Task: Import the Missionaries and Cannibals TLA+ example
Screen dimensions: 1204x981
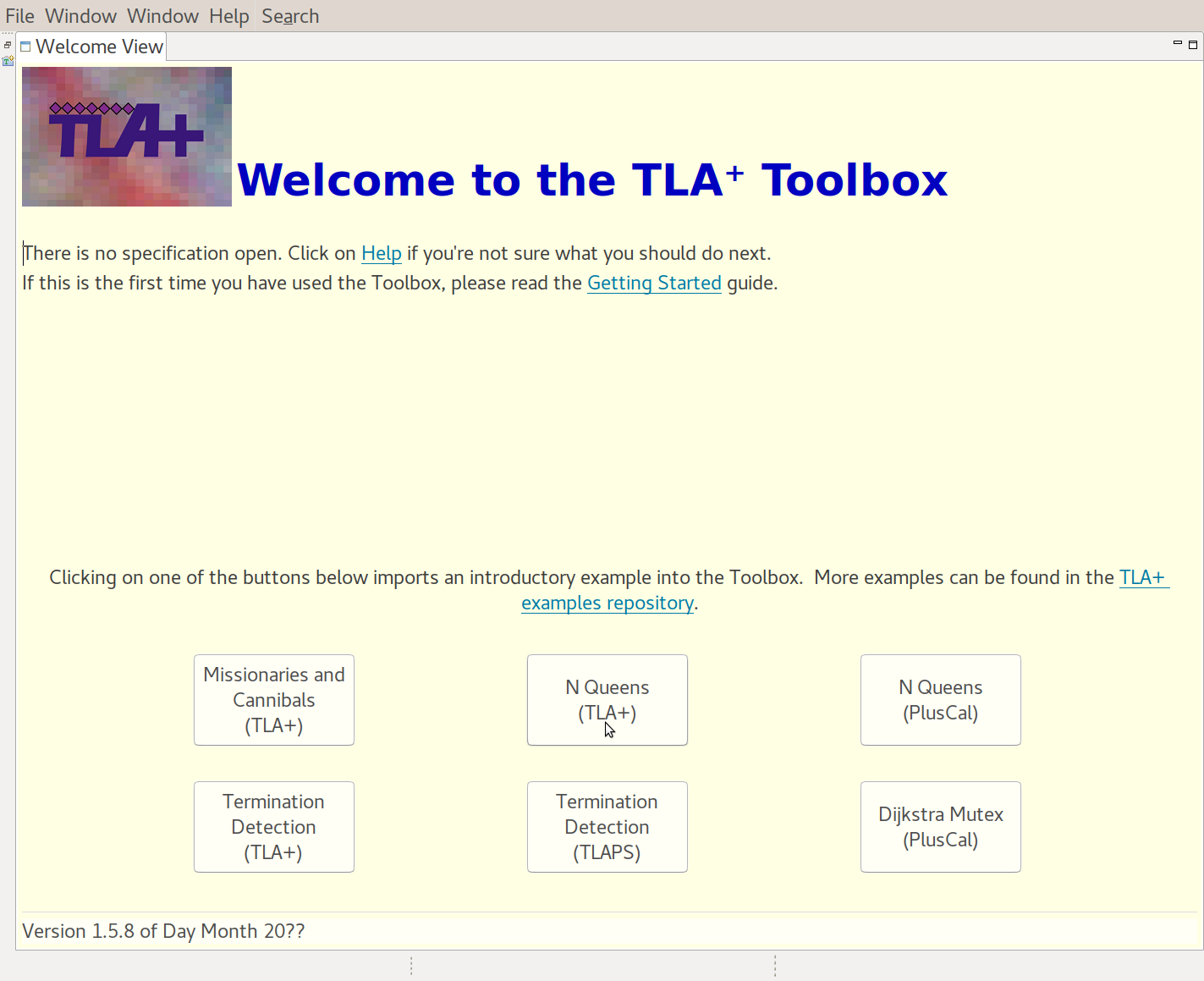Action: coord(273,700)
